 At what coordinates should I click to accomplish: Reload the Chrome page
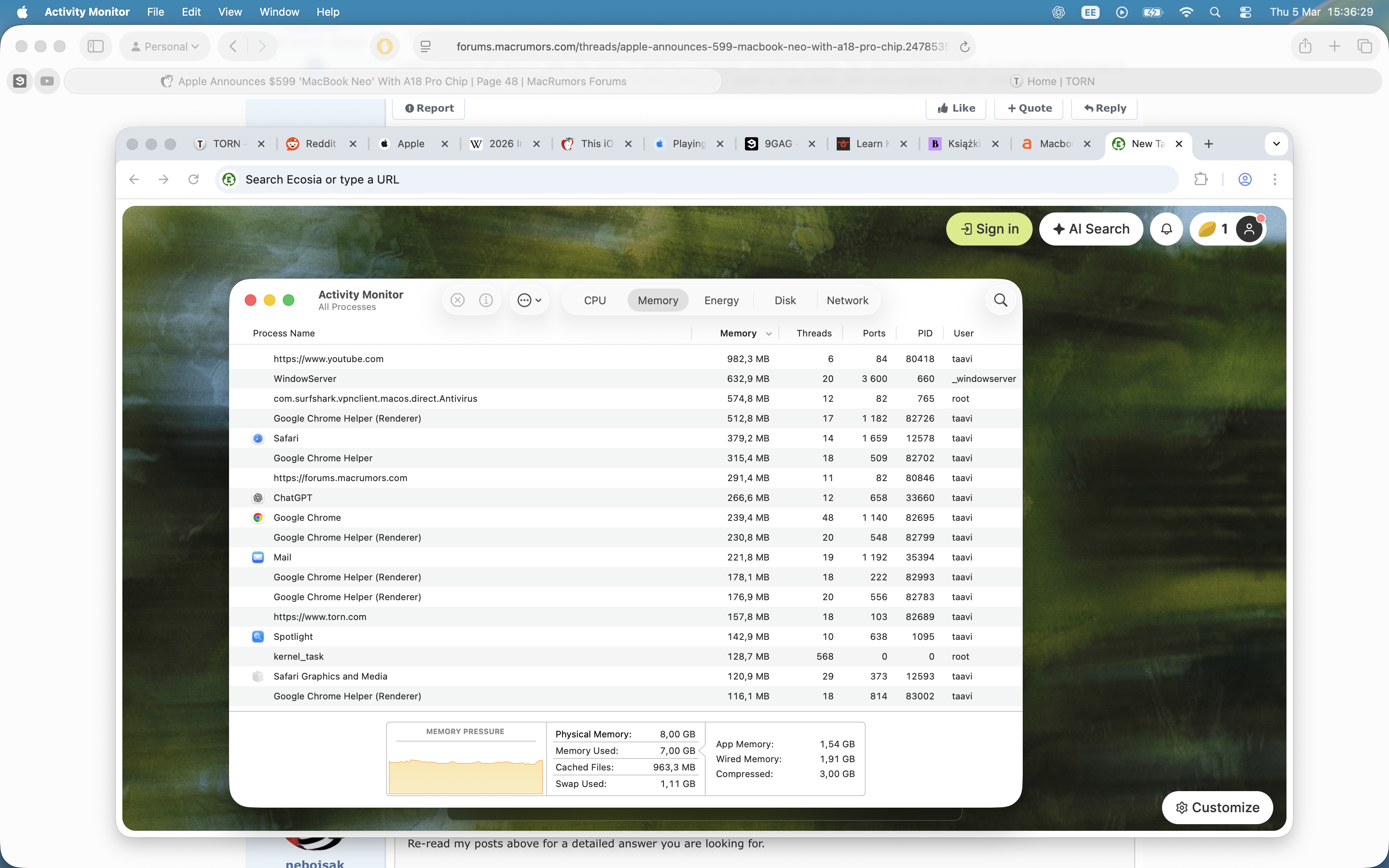[x=193, y=180]
